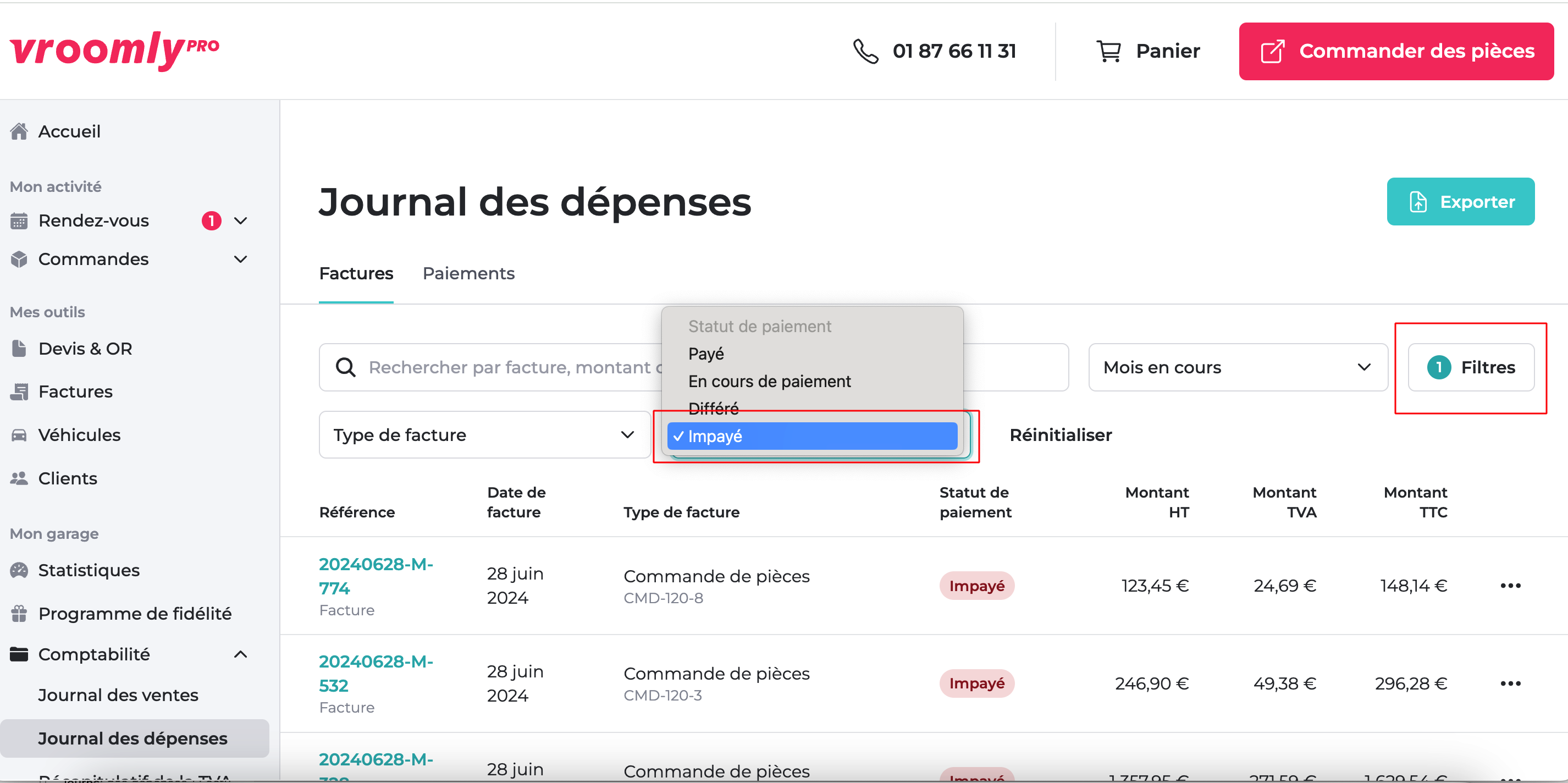Screen dimensions: 1568x783
Task: Open the Mois en cours dropdown
Action: click(1238, 367)
